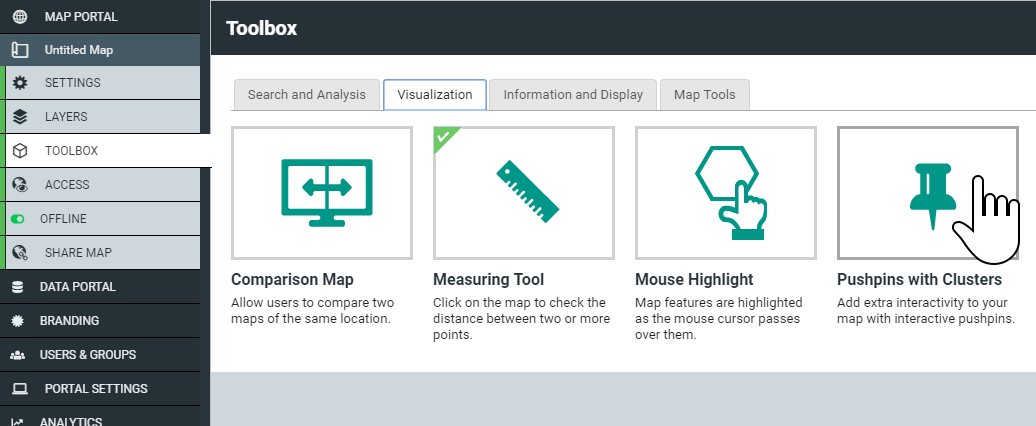The height and width of the screenshot is (426, 1036).
Task: Open the Information and Display tab
Action: tap(573, 94)
